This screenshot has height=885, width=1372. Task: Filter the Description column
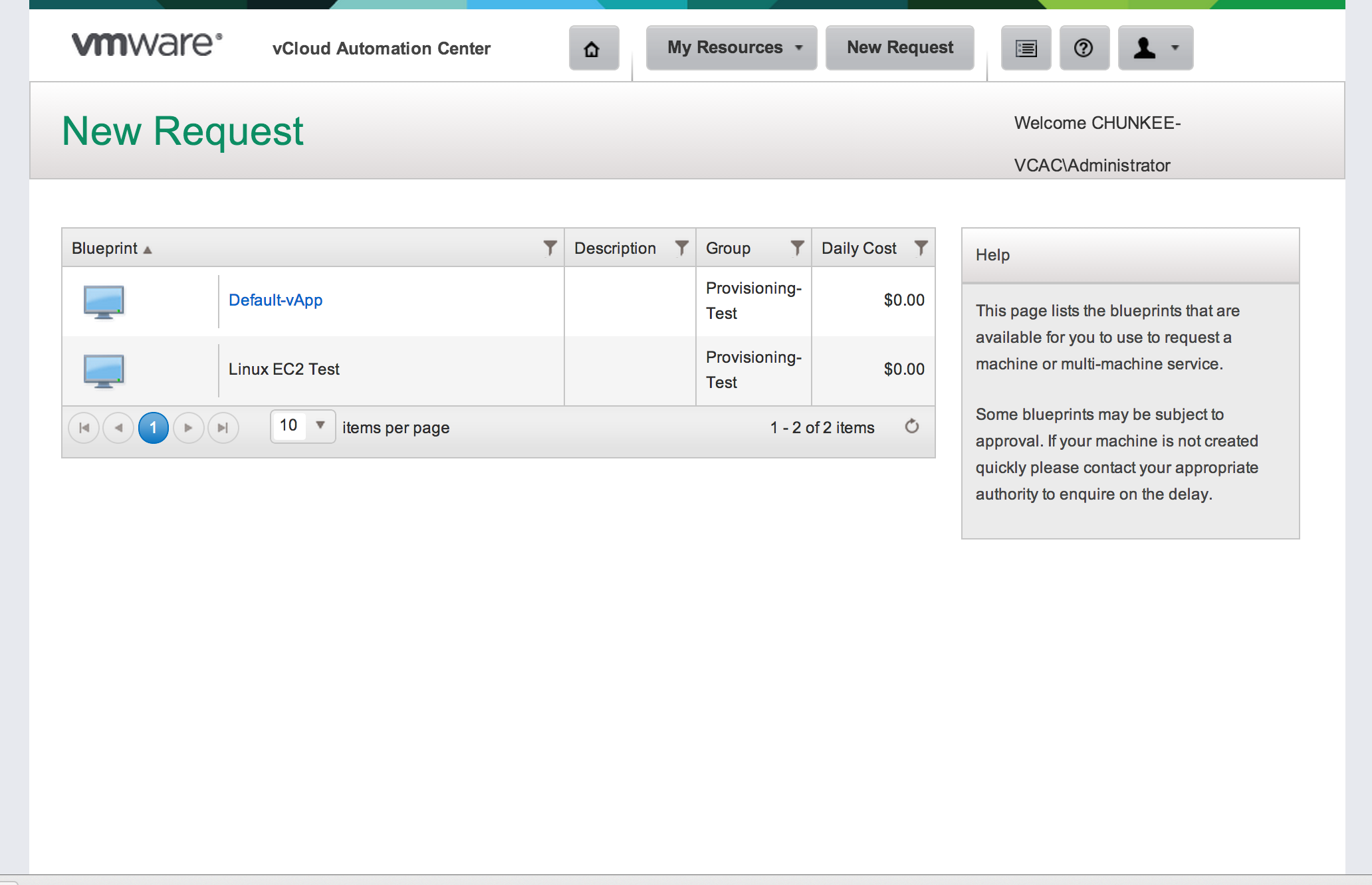(x=681, y=248)
